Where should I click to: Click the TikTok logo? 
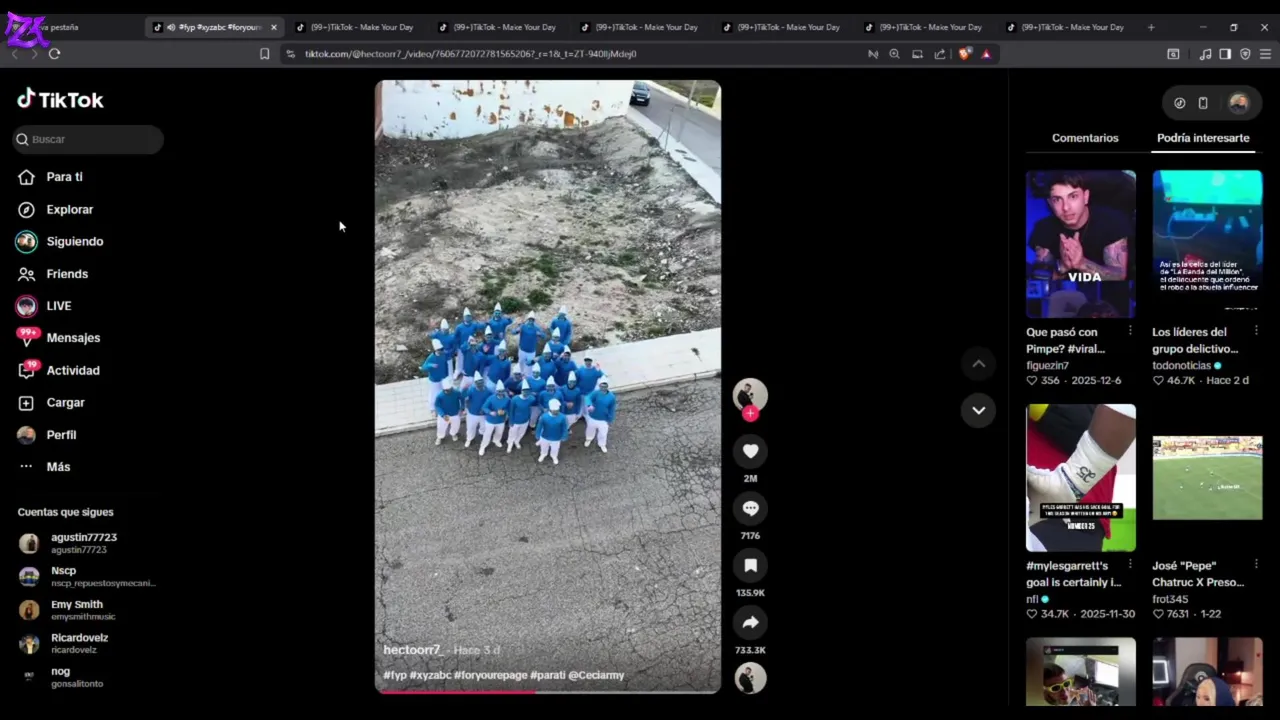pyautogui.click(x=60, y=99)
